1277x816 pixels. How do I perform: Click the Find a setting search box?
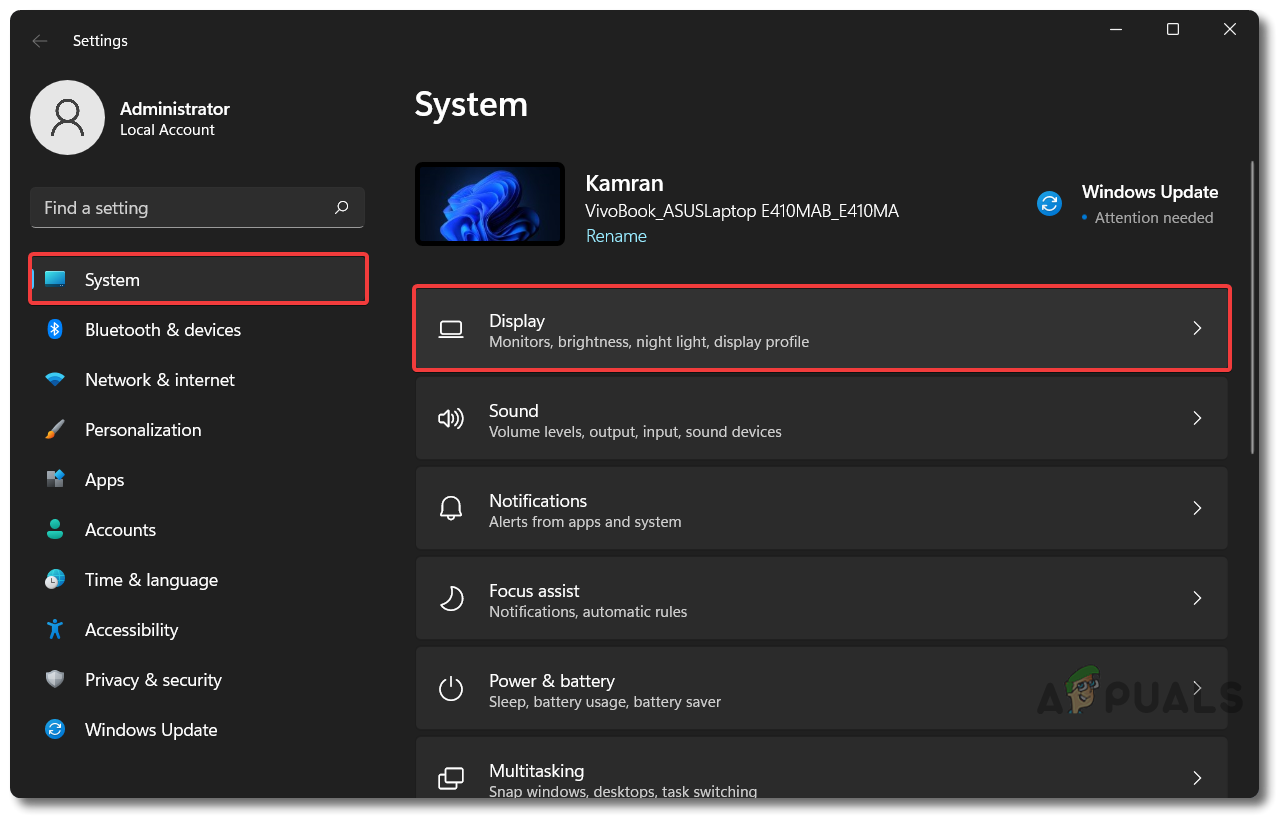tap(185, 208)
